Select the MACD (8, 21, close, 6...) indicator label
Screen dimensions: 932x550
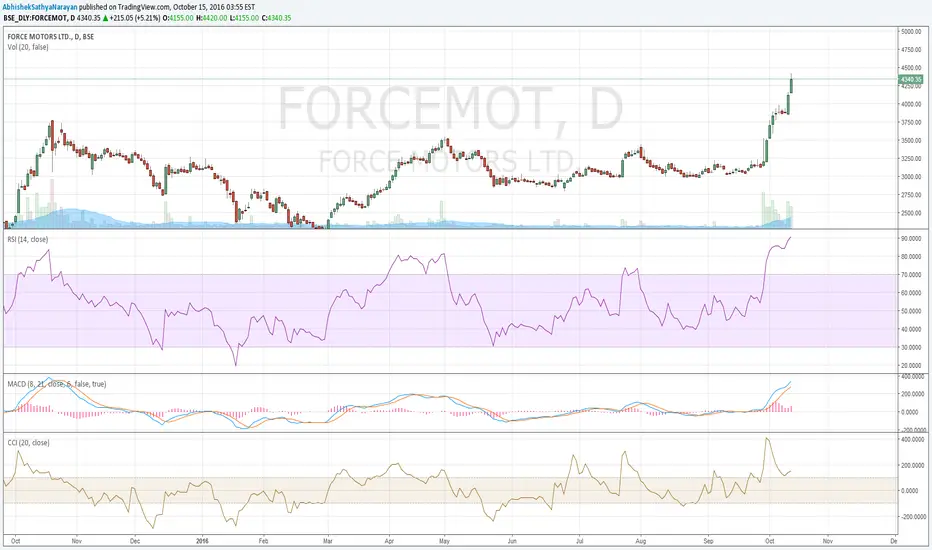[x=57, y=384]
